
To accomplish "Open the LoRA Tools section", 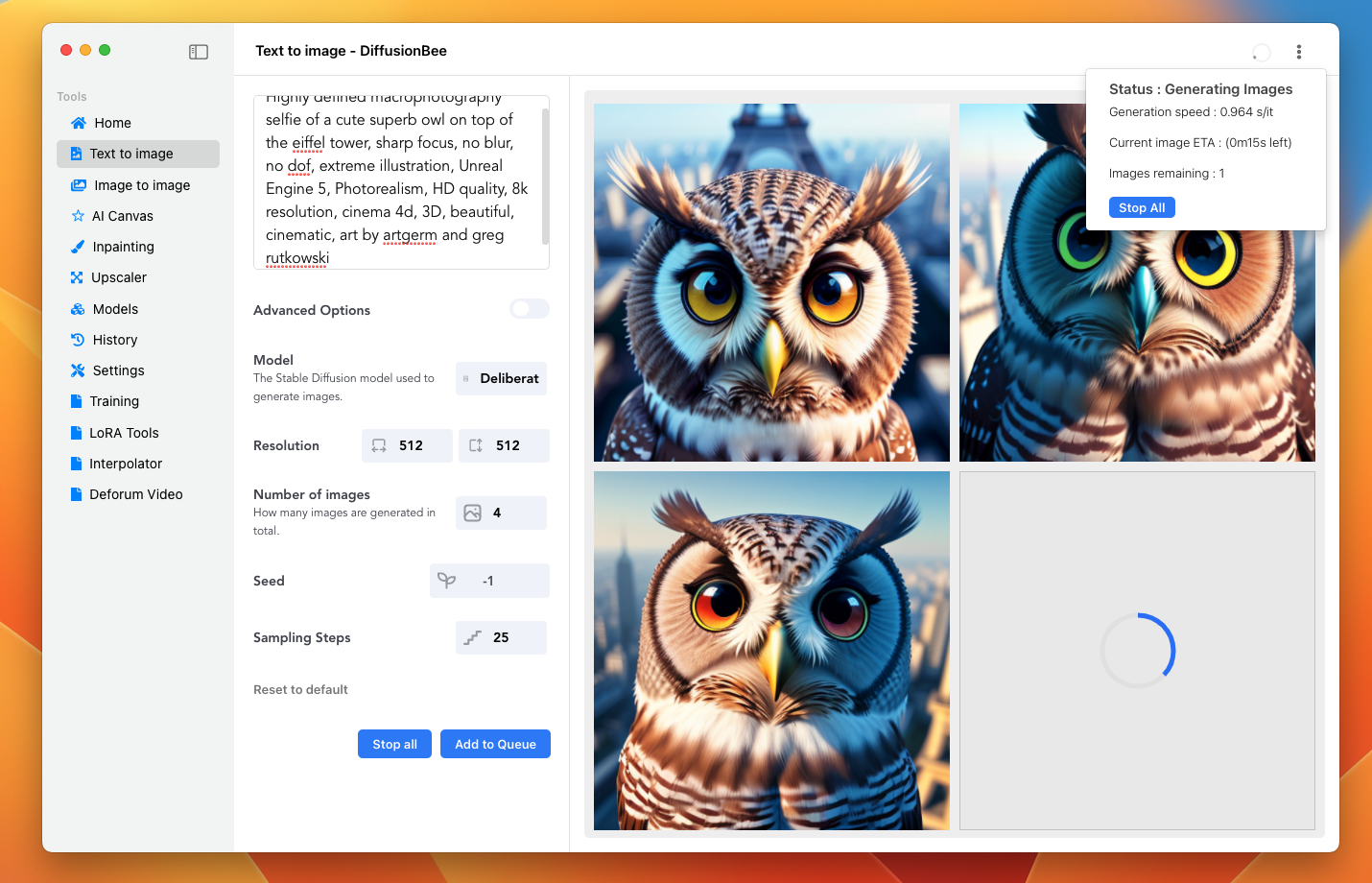I will [124, 432].
